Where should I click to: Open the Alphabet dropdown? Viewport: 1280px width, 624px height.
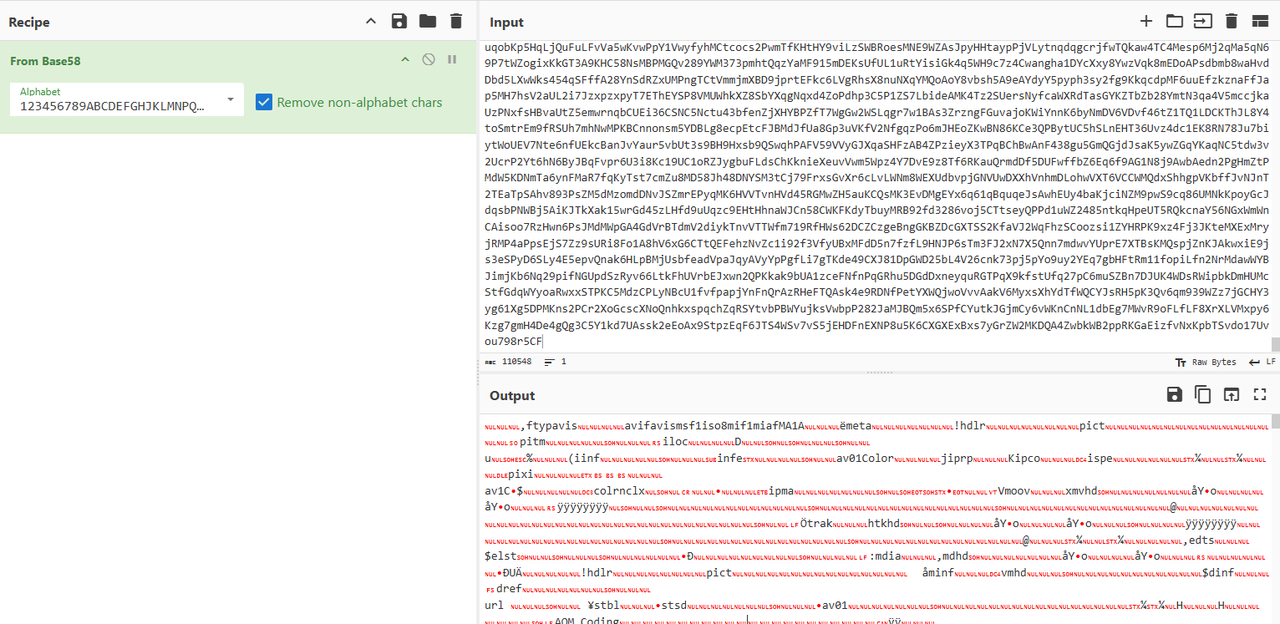[x=231, y=99]
